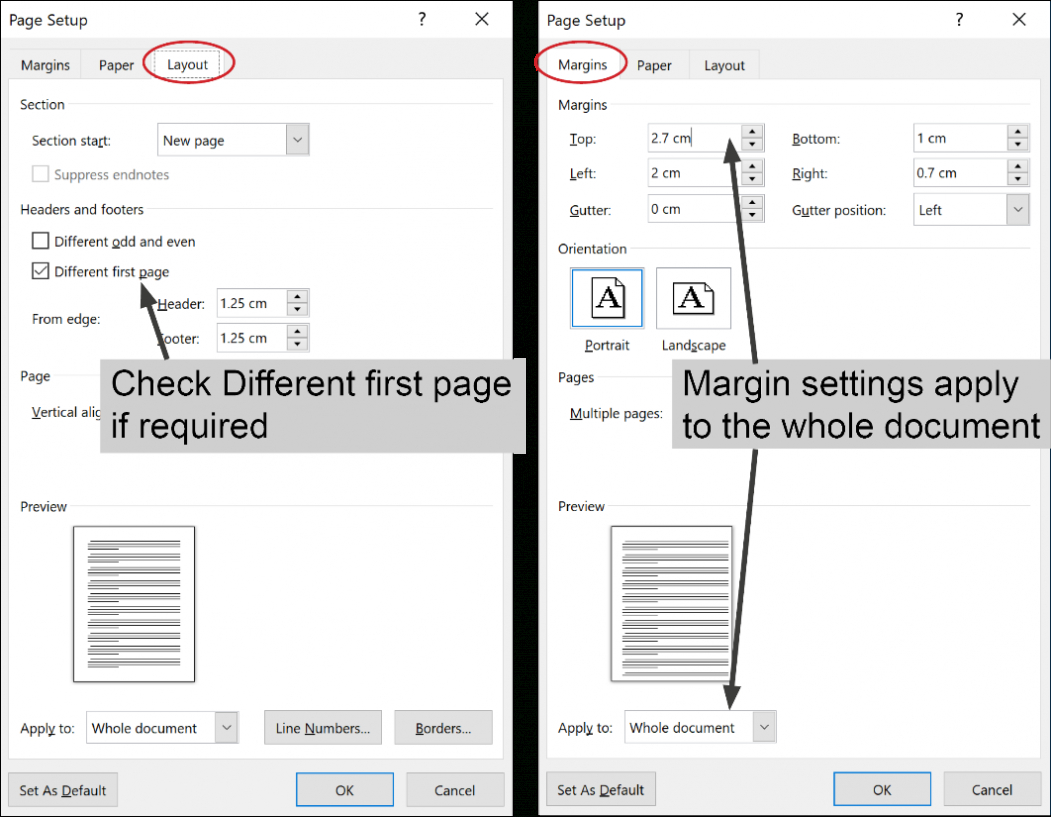
Task: Increase the Top margin with the up arrow
Action: 750,133
